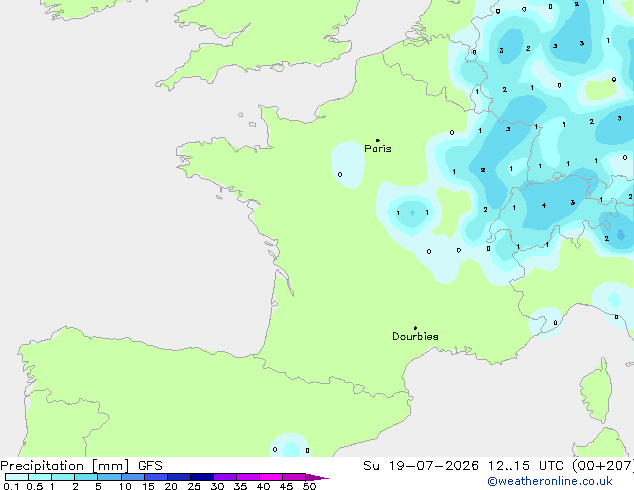
Task: Click the legend label '0.1'
Action: 11,486
